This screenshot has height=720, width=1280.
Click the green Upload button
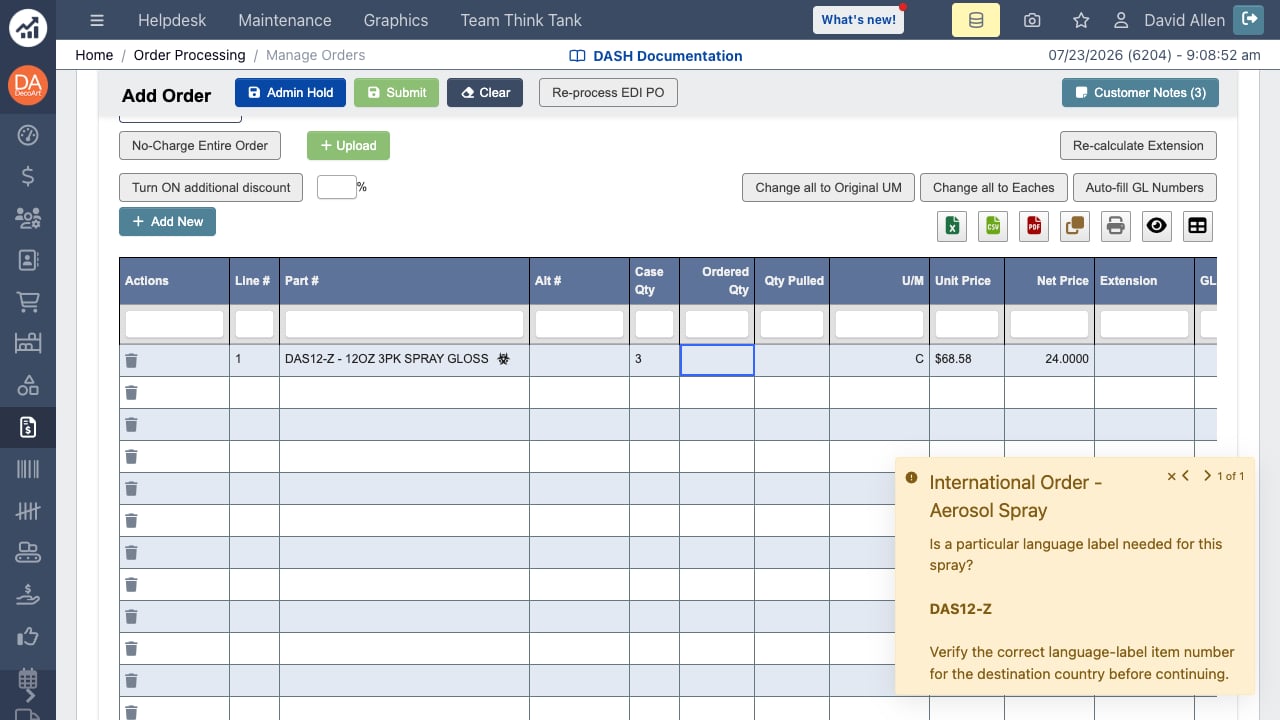pyautogui.click(x=348, y=145)
